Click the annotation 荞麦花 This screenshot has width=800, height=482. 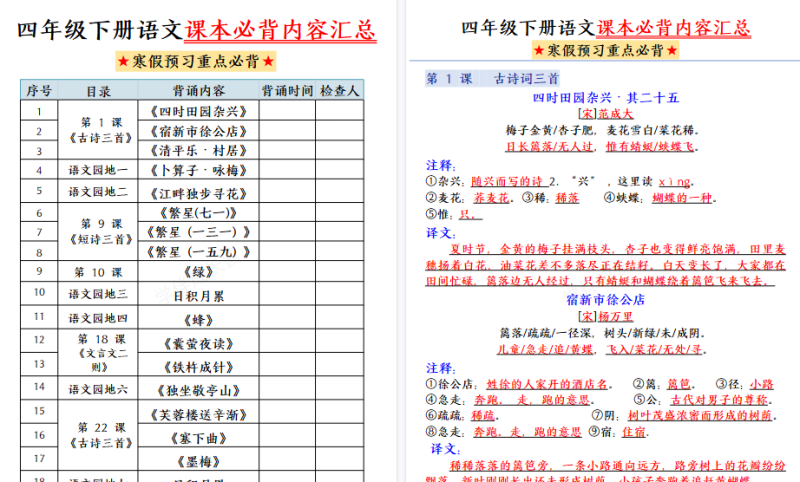(x=491, y=198)
